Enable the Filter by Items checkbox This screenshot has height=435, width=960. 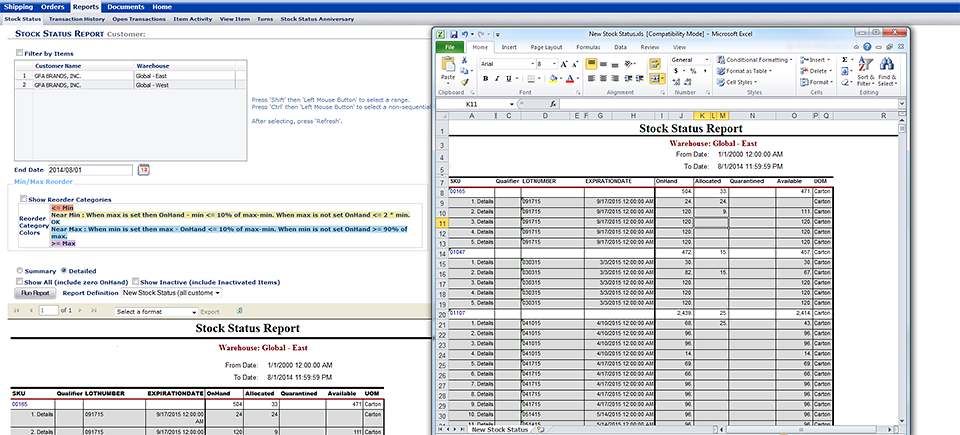(x=18, y=51)
